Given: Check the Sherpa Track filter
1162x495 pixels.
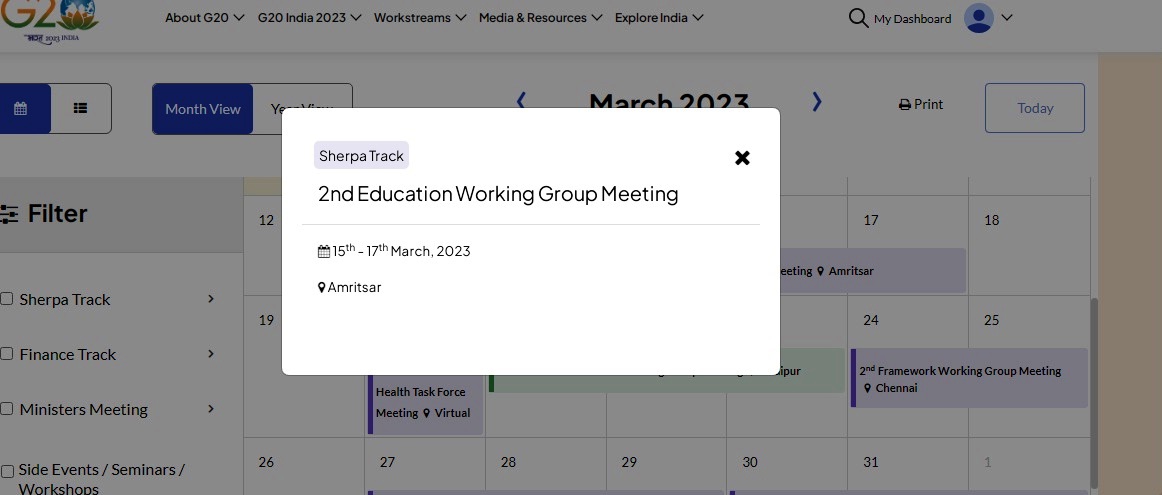Looking at the screenshot, I should pyautogui.click(x=7, y=299).
